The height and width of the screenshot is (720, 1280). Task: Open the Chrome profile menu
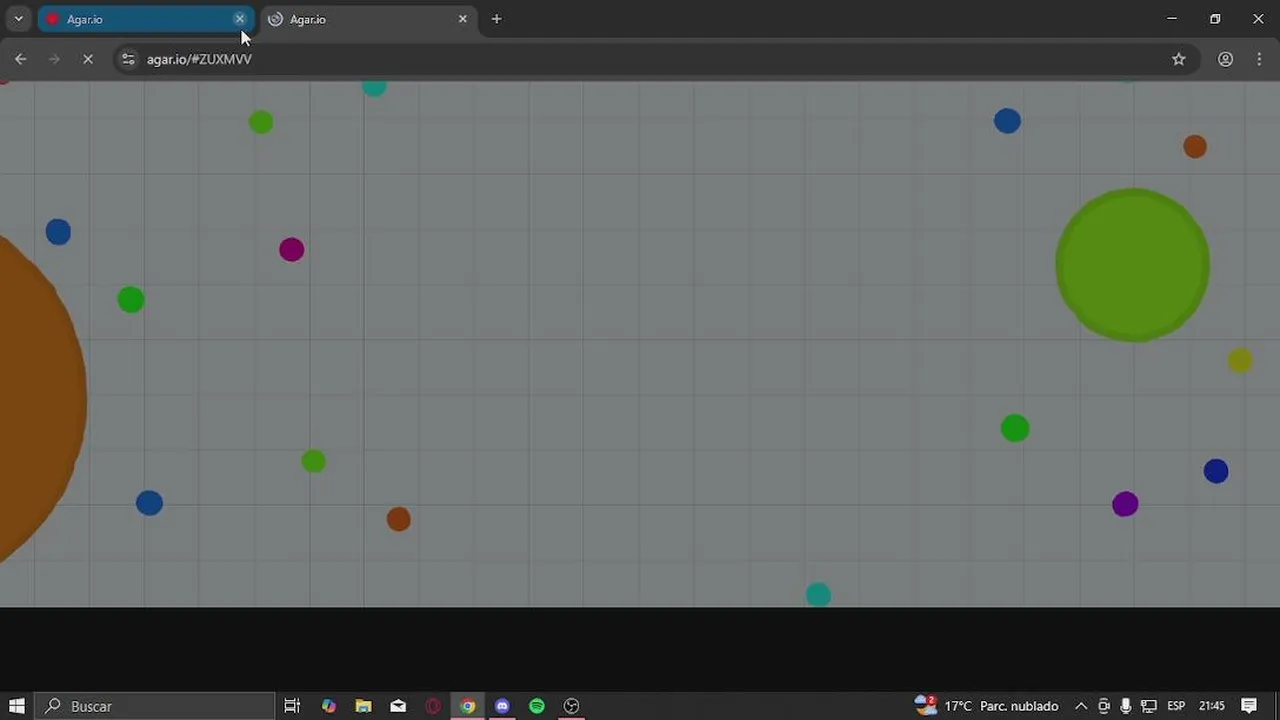1225,59
